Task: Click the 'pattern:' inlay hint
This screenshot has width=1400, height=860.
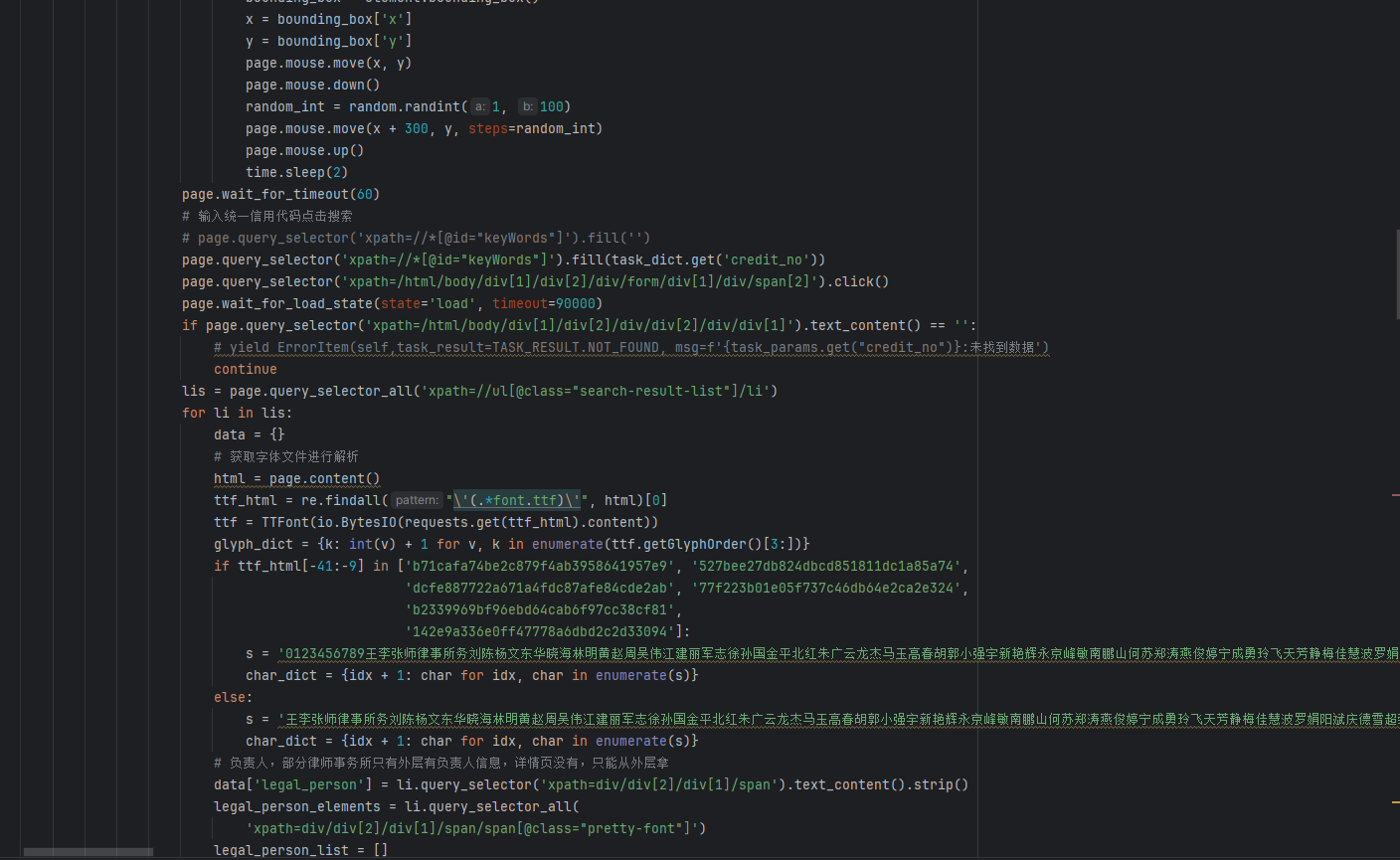Action: point(417,500)
